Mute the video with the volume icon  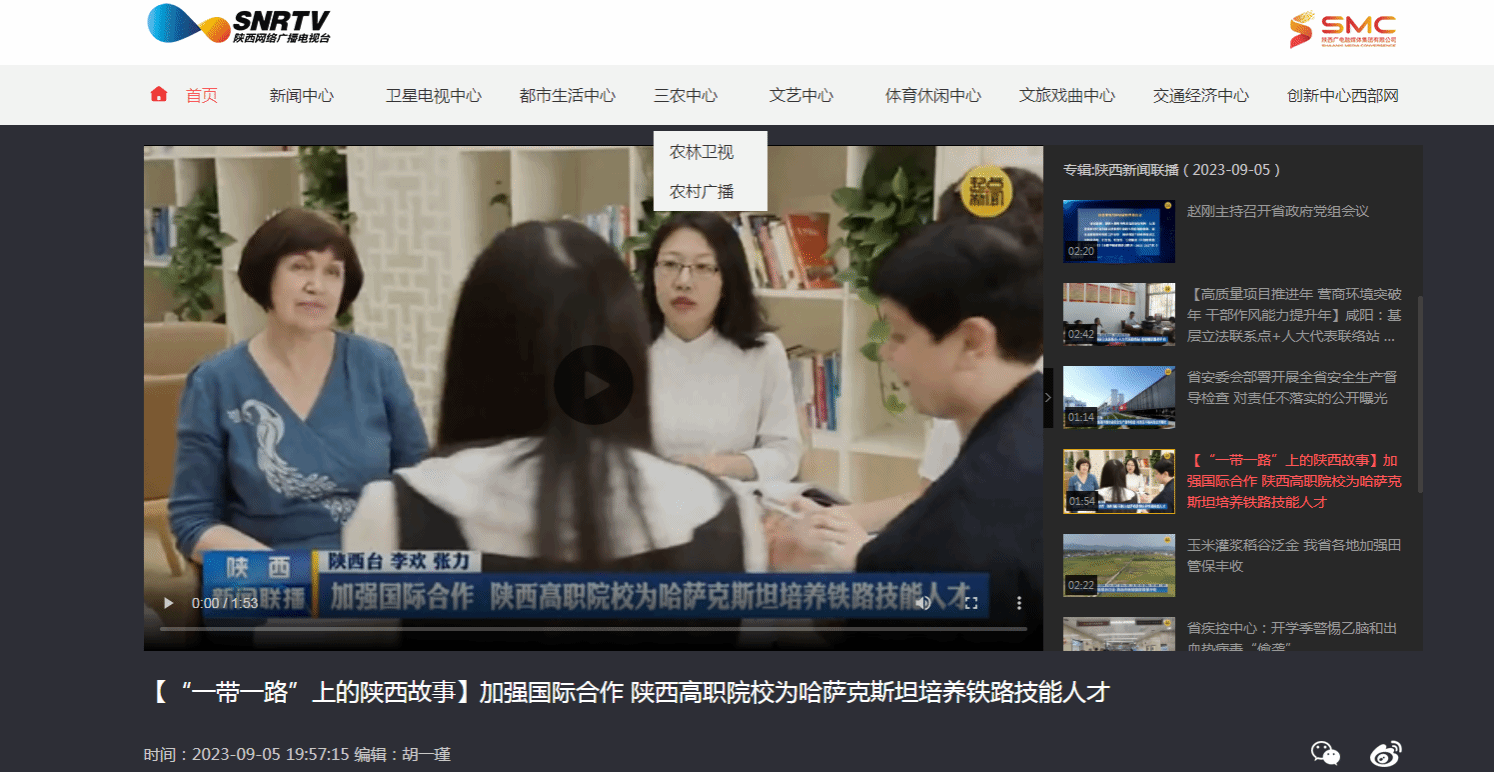[x=923, y=603]
